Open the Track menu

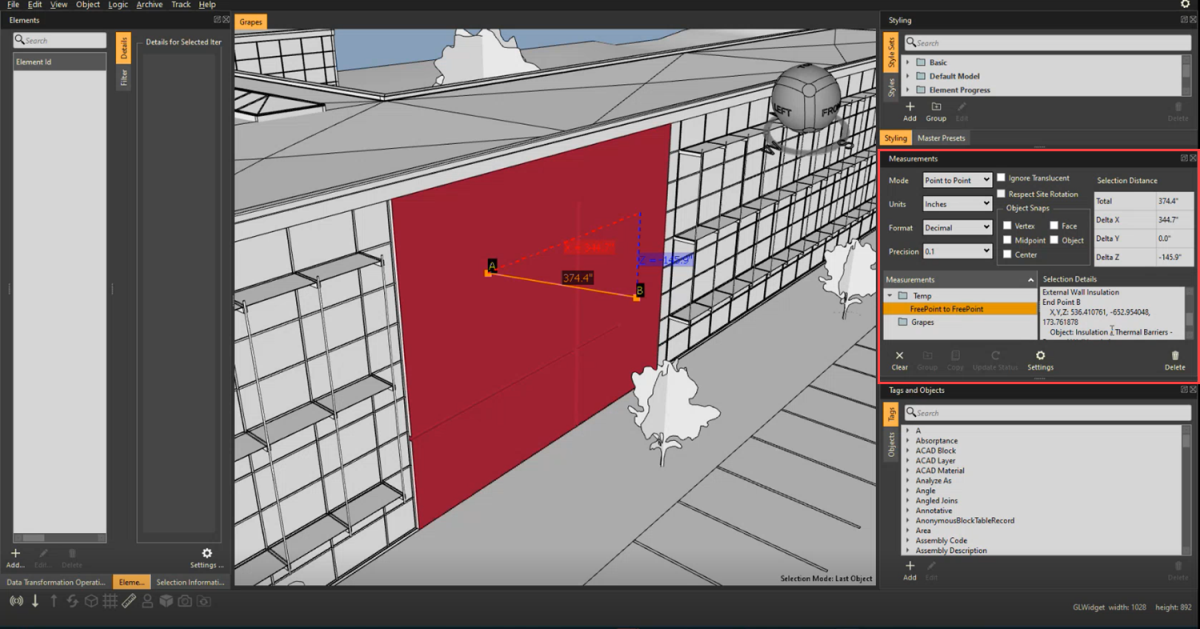[181, 5]
